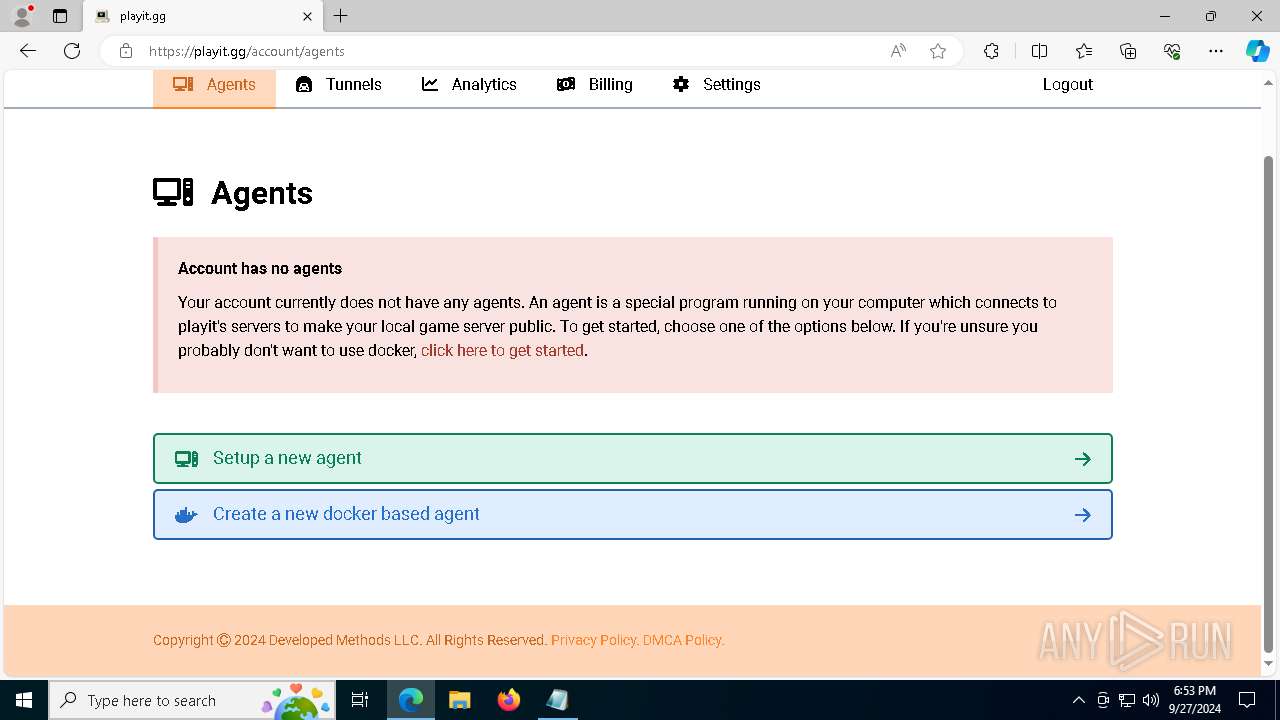Open Microsoft Edge from taskbar

click(411, 700)
